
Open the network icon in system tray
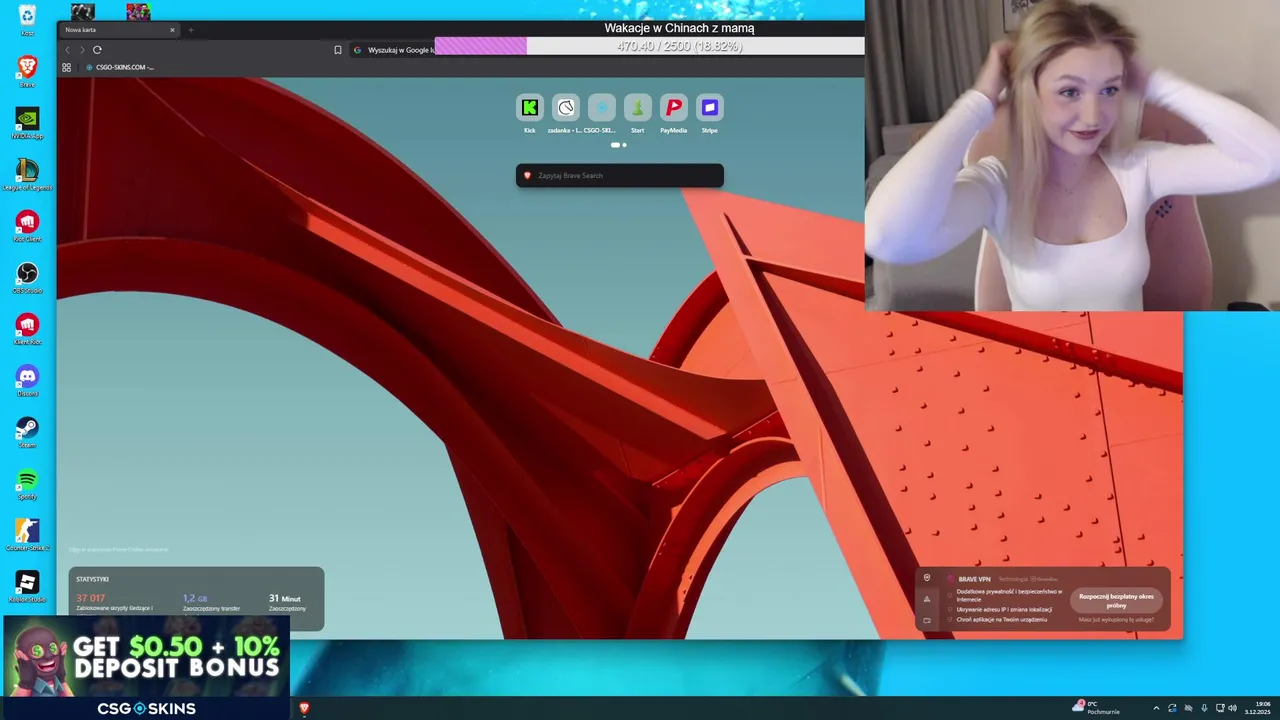tap(1219, 708)
